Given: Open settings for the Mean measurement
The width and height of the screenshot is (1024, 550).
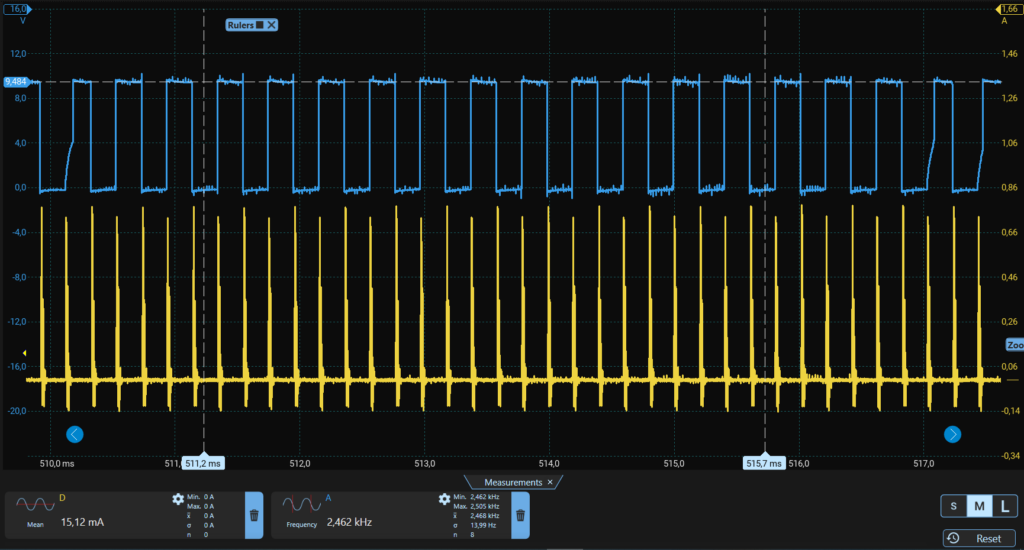Looking at the screenshot, I should pyautogui.click(x=178, y=499).
